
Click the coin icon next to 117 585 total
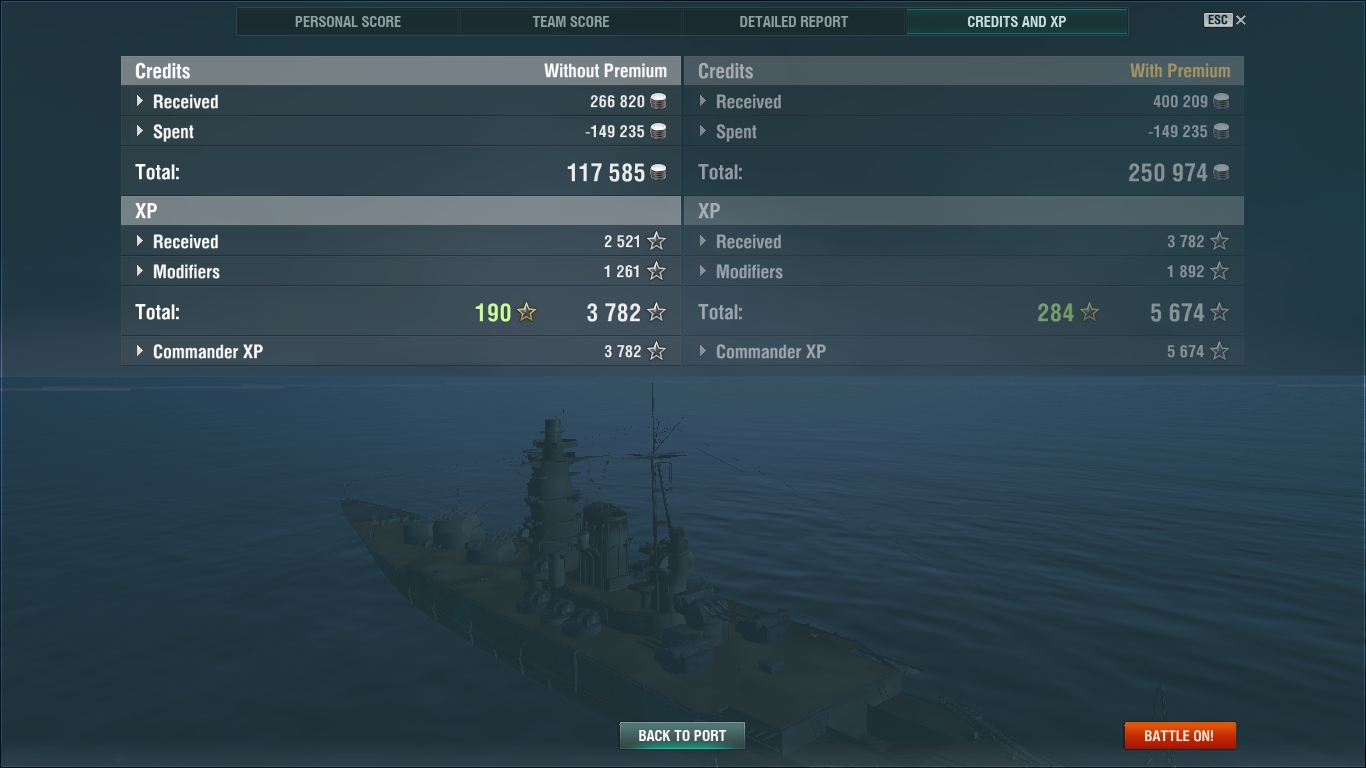tap(658, 172)
